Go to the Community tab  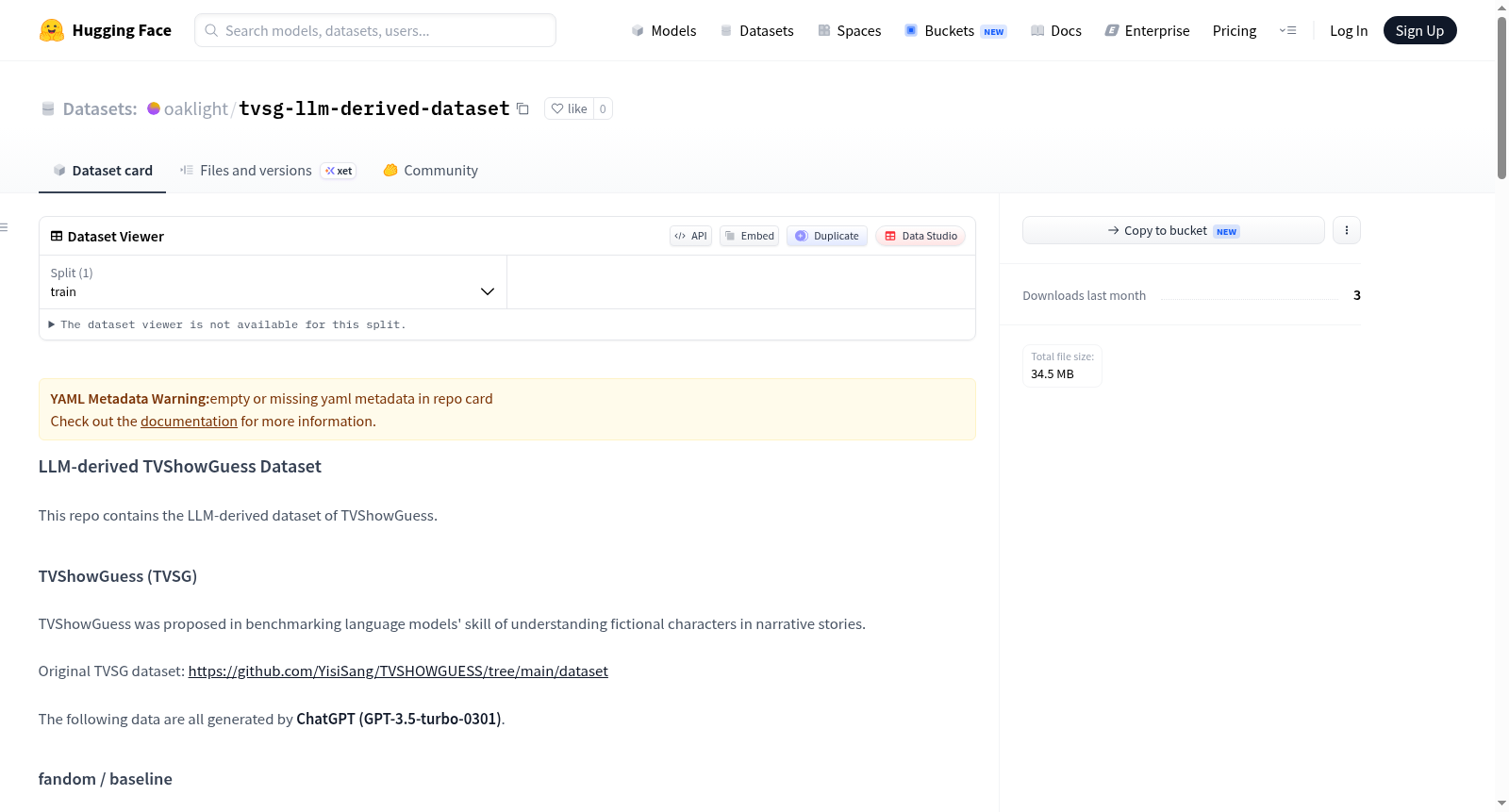point(430,171)
